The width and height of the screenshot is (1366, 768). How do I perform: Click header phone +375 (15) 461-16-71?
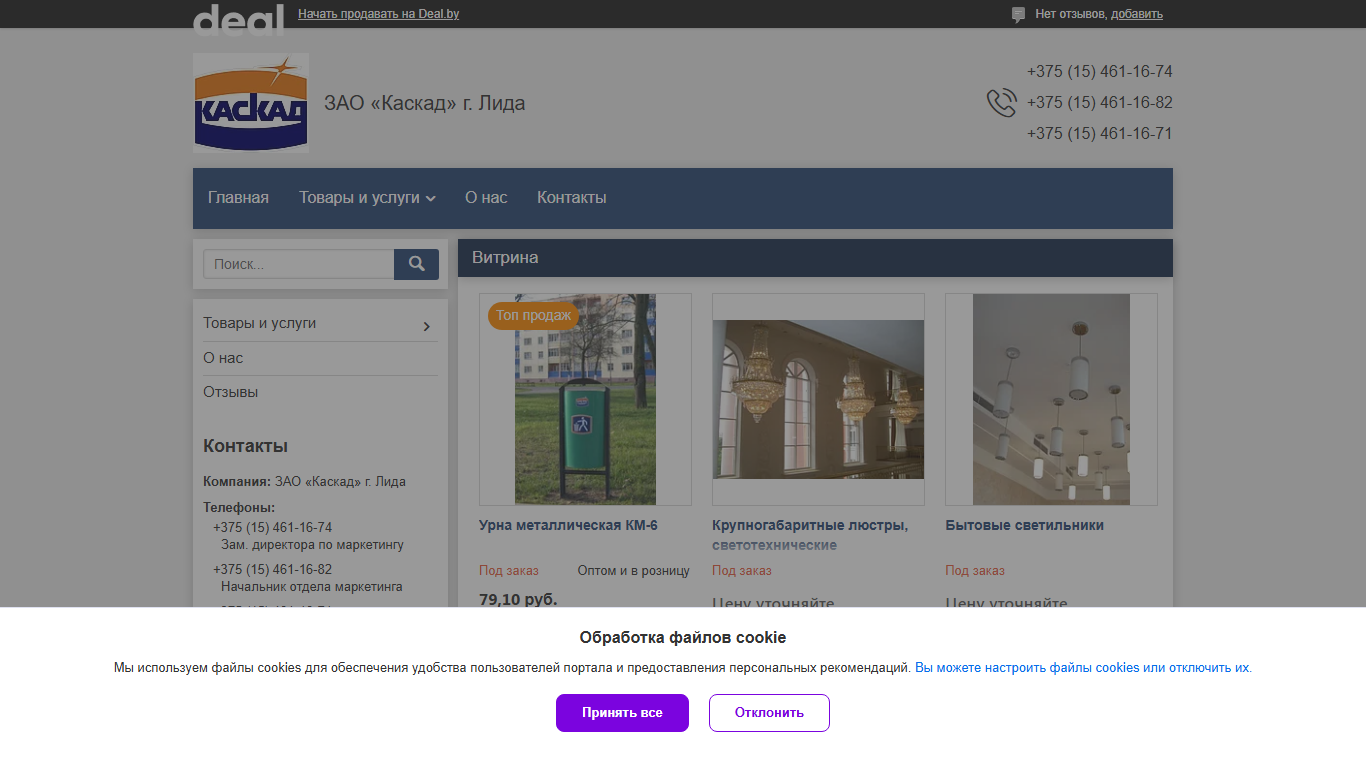1099,134
